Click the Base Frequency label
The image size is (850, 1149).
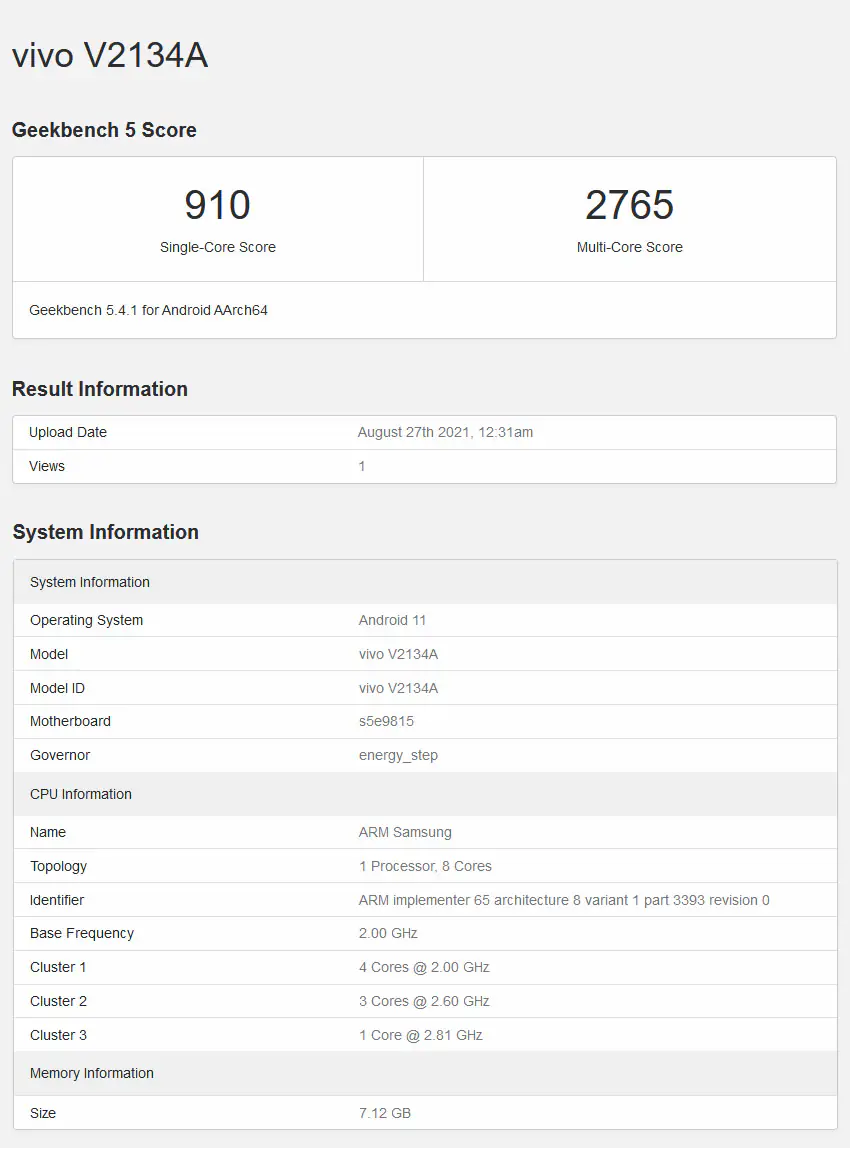tap(82, 933)
